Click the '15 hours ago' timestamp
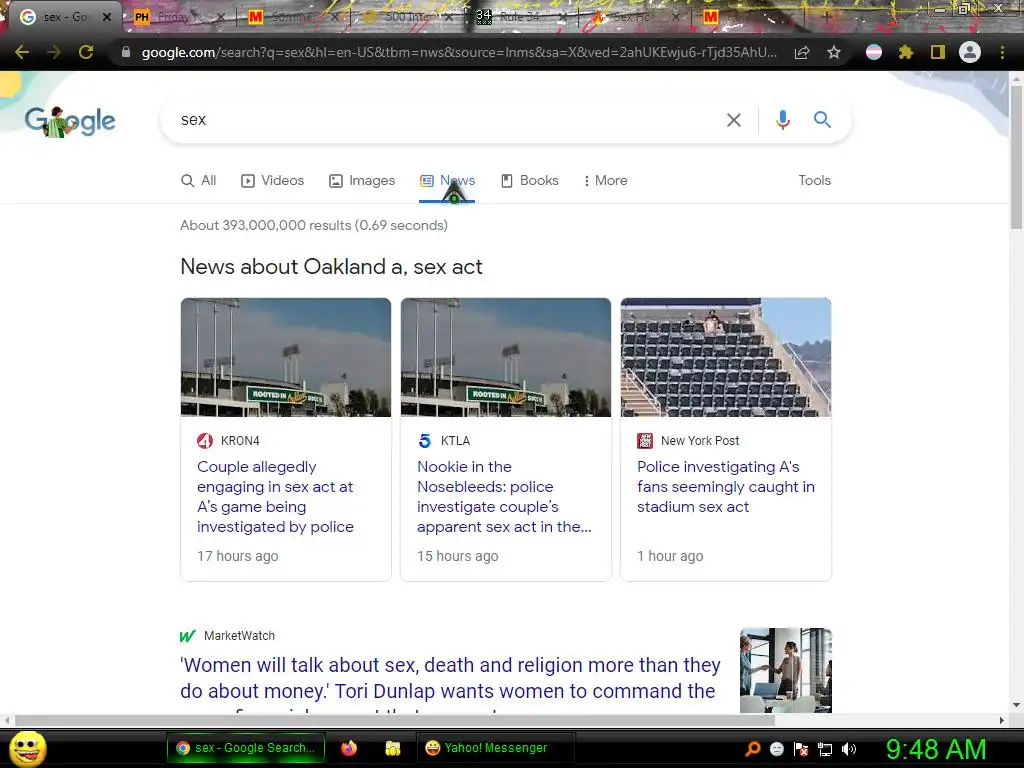Viewport: 1024px width, 768px height. point(458,556)
